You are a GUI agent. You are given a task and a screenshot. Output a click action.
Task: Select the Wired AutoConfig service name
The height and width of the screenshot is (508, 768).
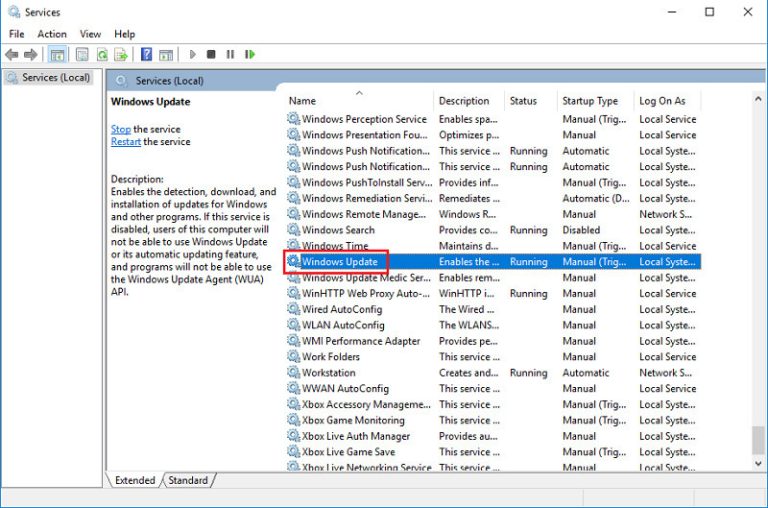pyautogui.click(x=342, y=309)
